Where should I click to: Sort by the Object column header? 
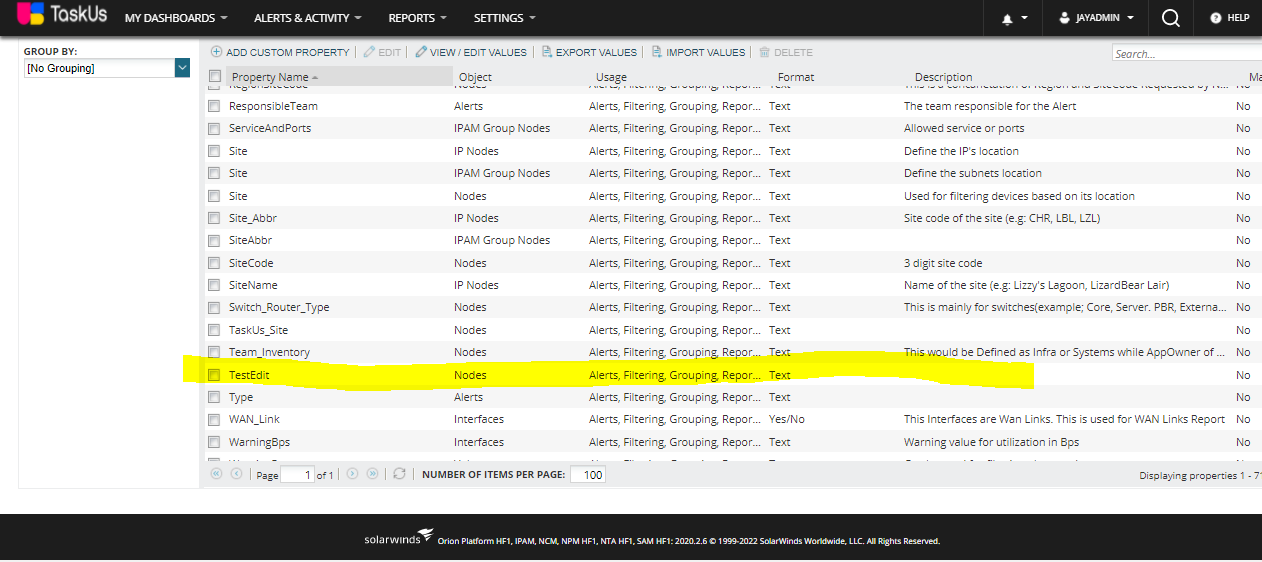pos(475,77)
